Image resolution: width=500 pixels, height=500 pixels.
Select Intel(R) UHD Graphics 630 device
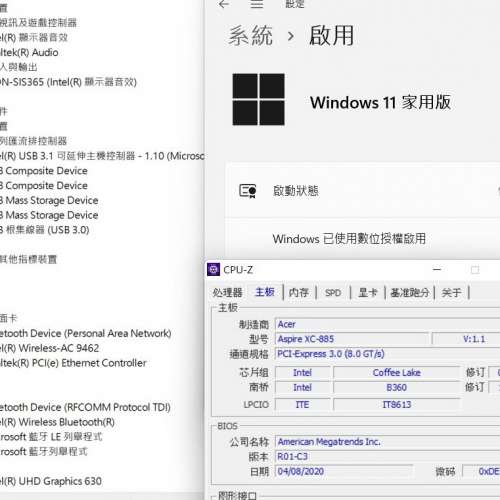pos(51,481)
